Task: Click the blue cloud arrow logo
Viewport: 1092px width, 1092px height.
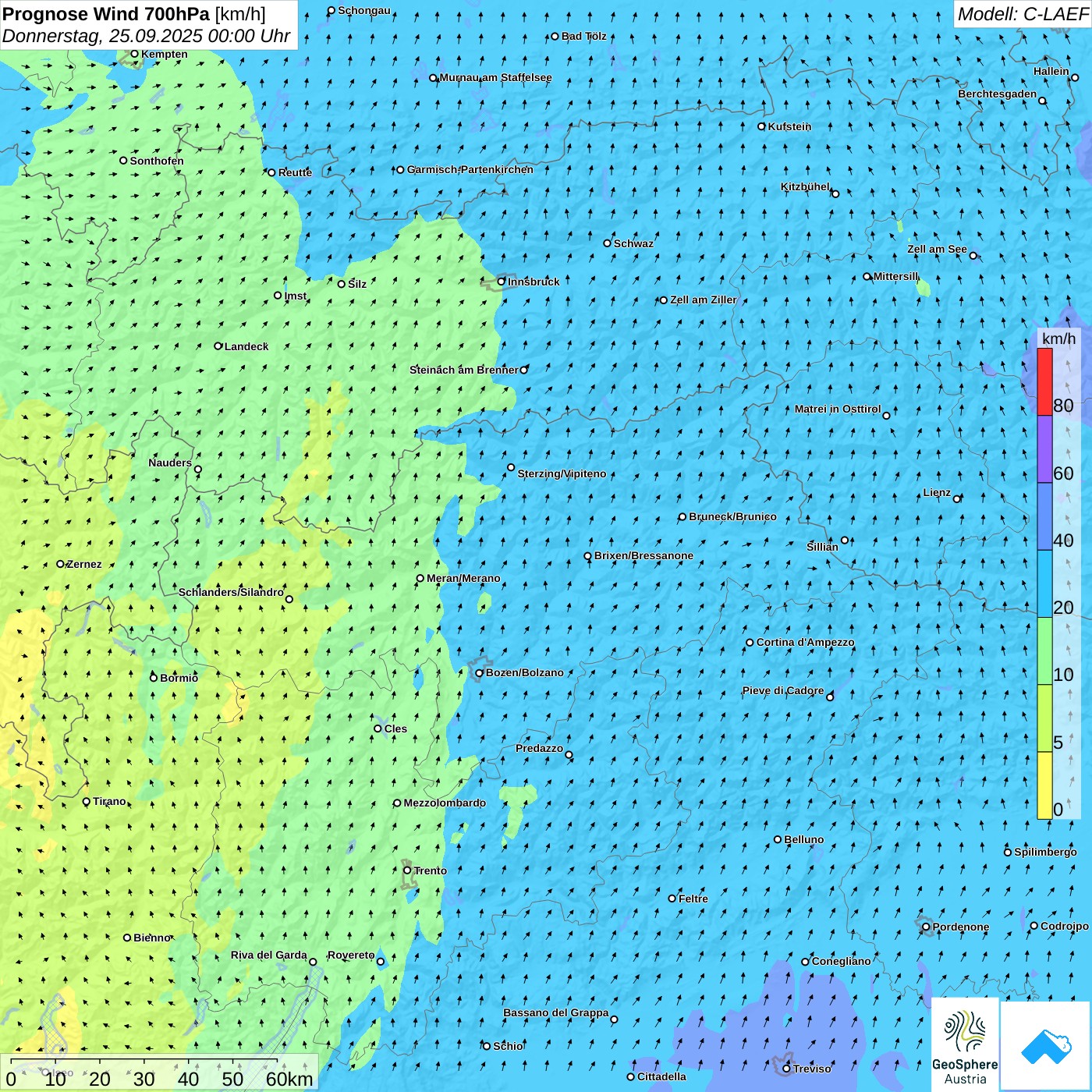Action: [1046, 1046]
